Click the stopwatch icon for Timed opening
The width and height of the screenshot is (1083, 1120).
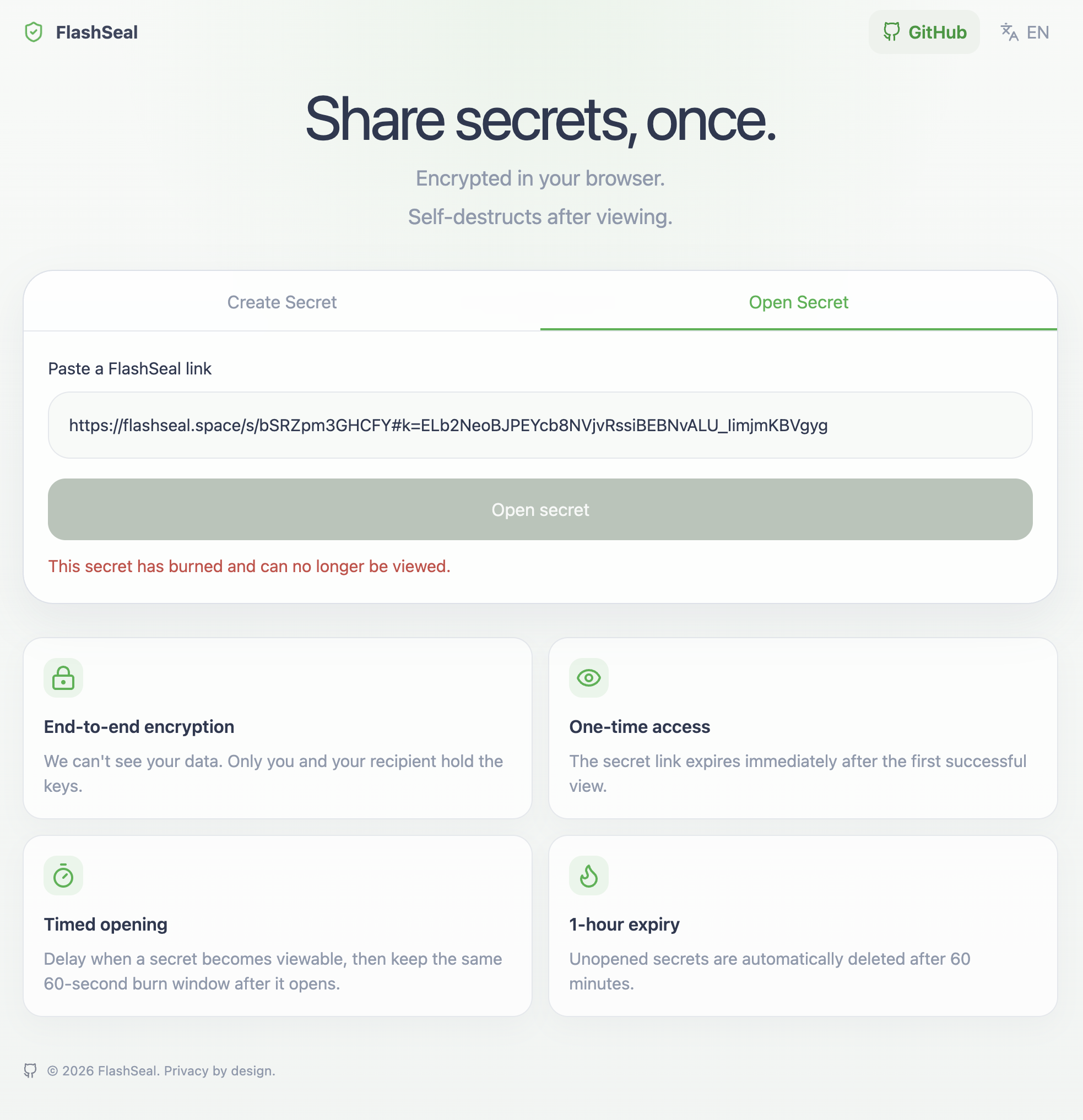[63, 876]
